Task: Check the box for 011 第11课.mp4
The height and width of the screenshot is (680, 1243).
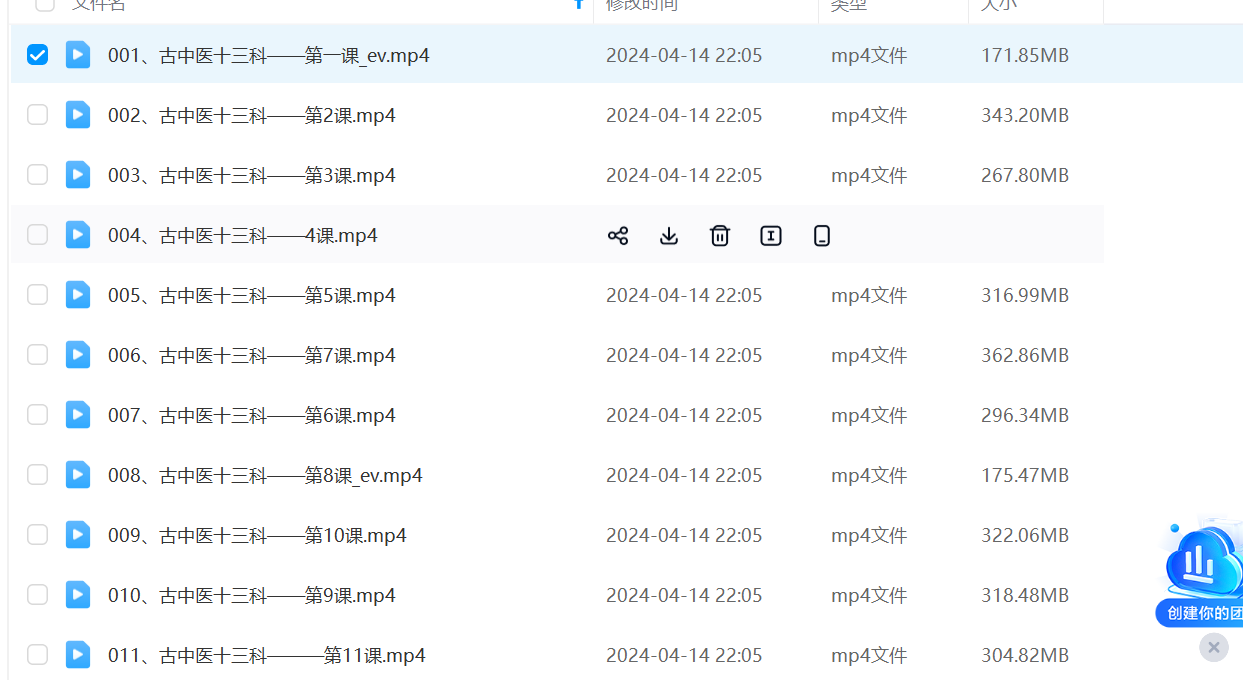Action: 37,655
